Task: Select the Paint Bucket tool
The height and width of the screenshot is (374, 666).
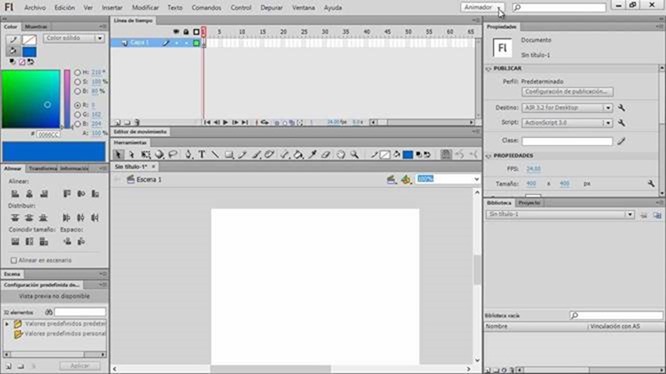Action: coord(299,155)
